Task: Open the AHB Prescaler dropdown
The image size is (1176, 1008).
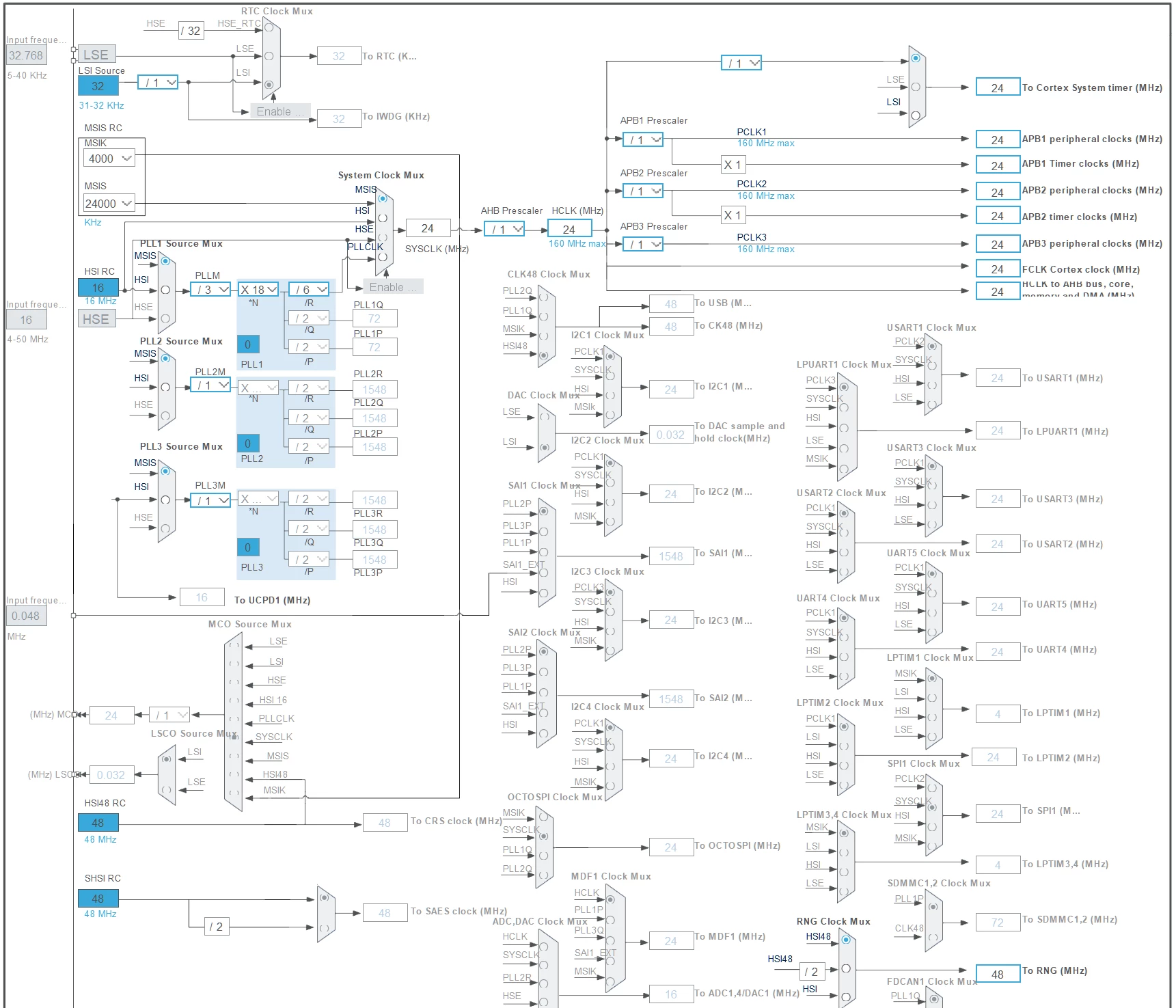Action: (504, 230)
